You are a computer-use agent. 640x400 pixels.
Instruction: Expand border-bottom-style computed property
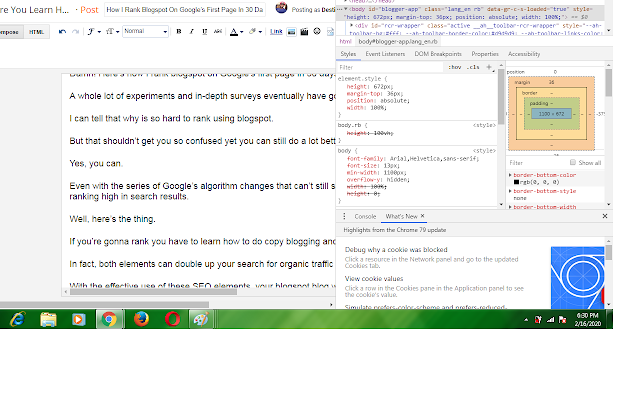[510, 191]
